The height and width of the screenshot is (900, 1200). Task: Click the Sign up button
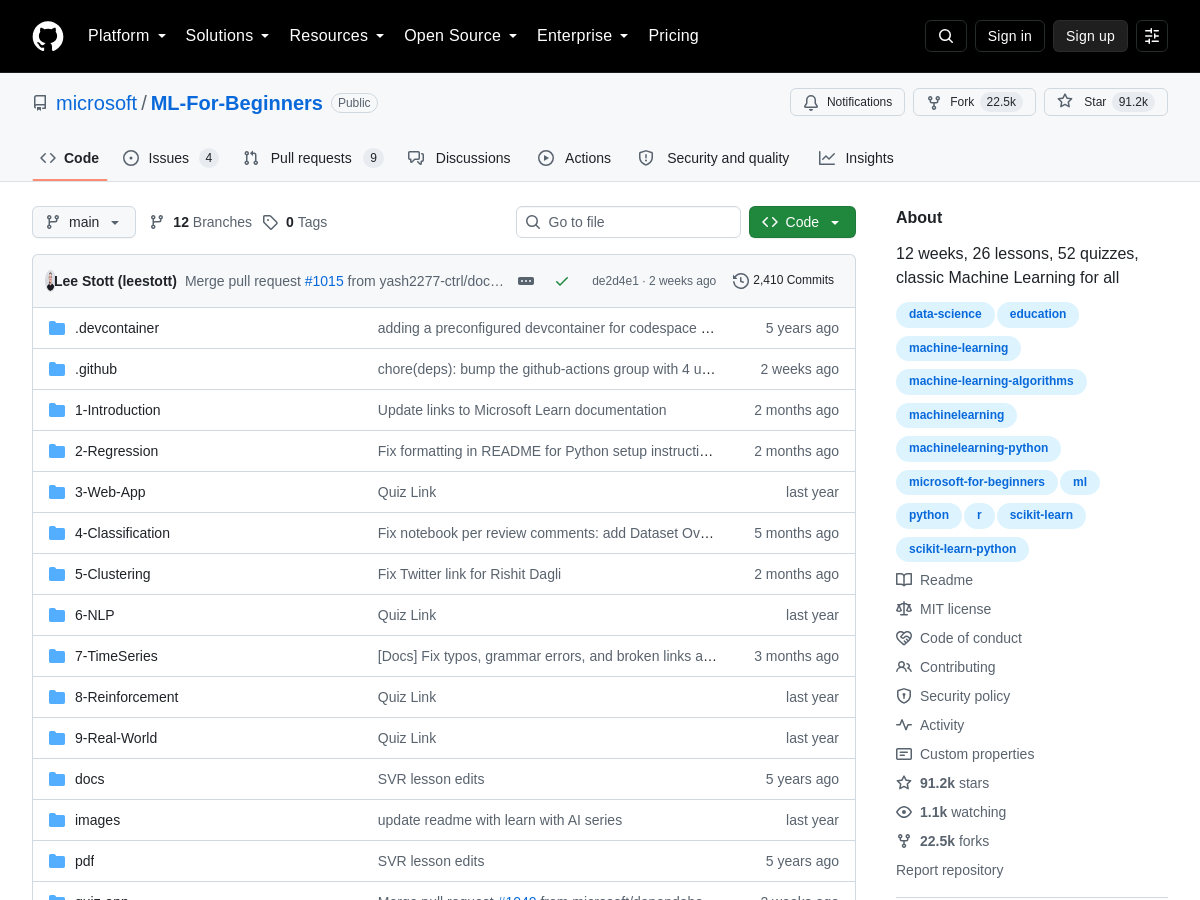[x=1090, y=36]
